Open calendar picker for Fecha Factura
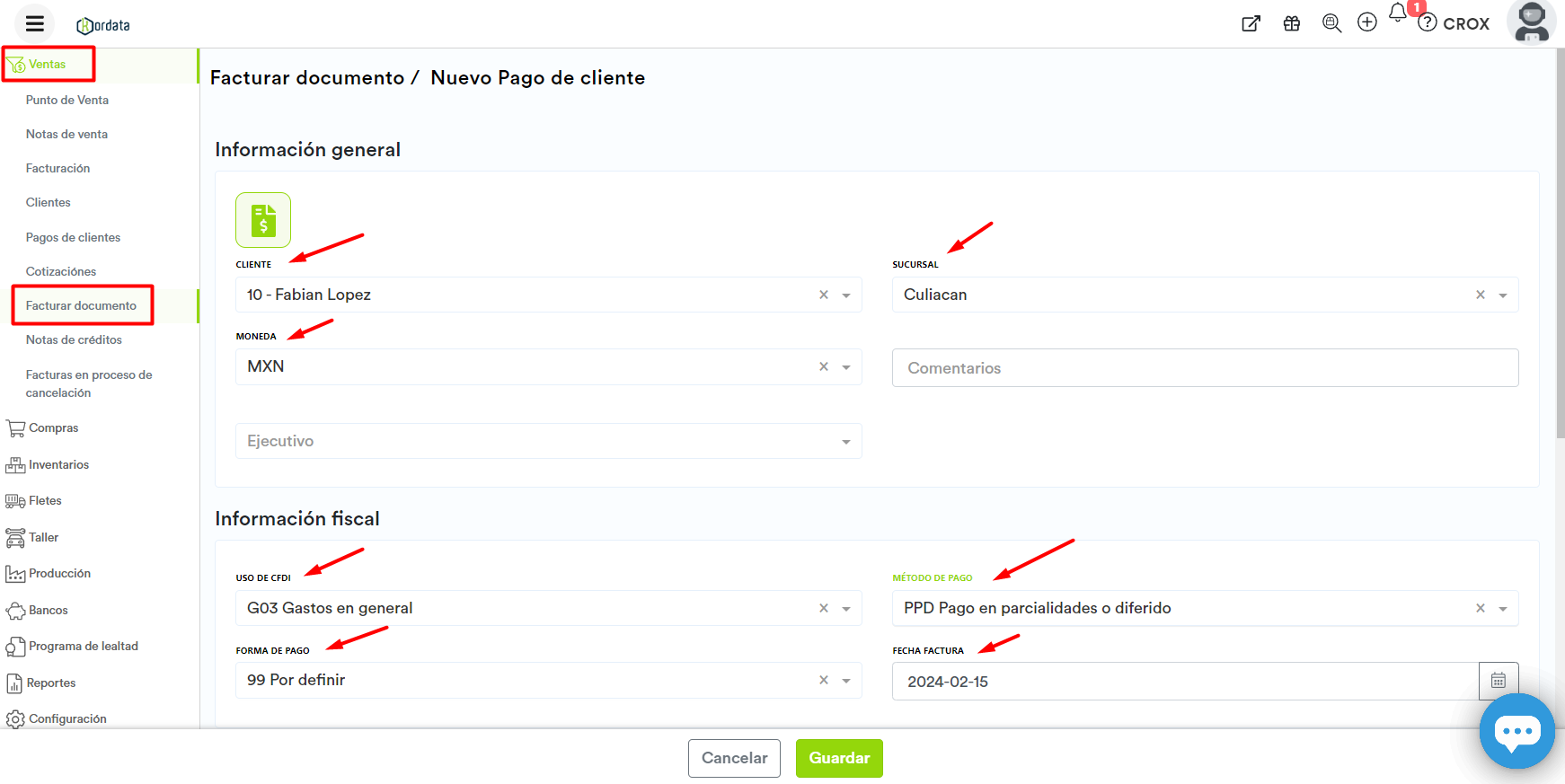 pyautogui.click(x=1498, y=681)
